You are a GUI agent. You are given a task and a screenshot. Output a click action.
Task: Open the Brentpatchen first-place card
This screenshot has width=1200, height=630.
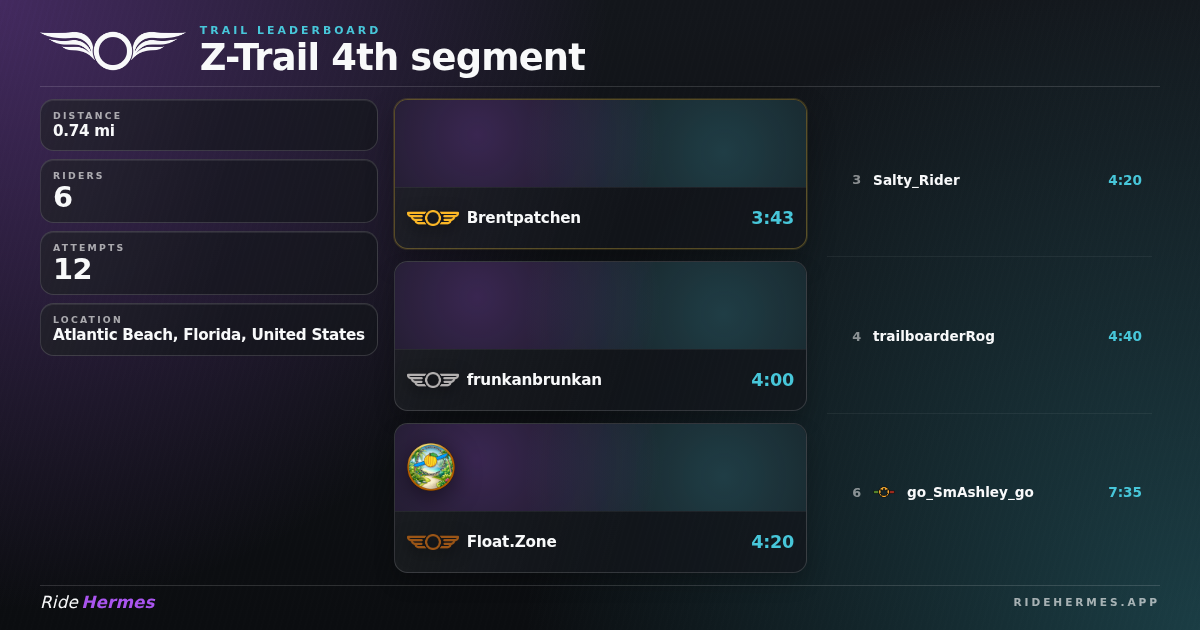[x=600, y=174]
